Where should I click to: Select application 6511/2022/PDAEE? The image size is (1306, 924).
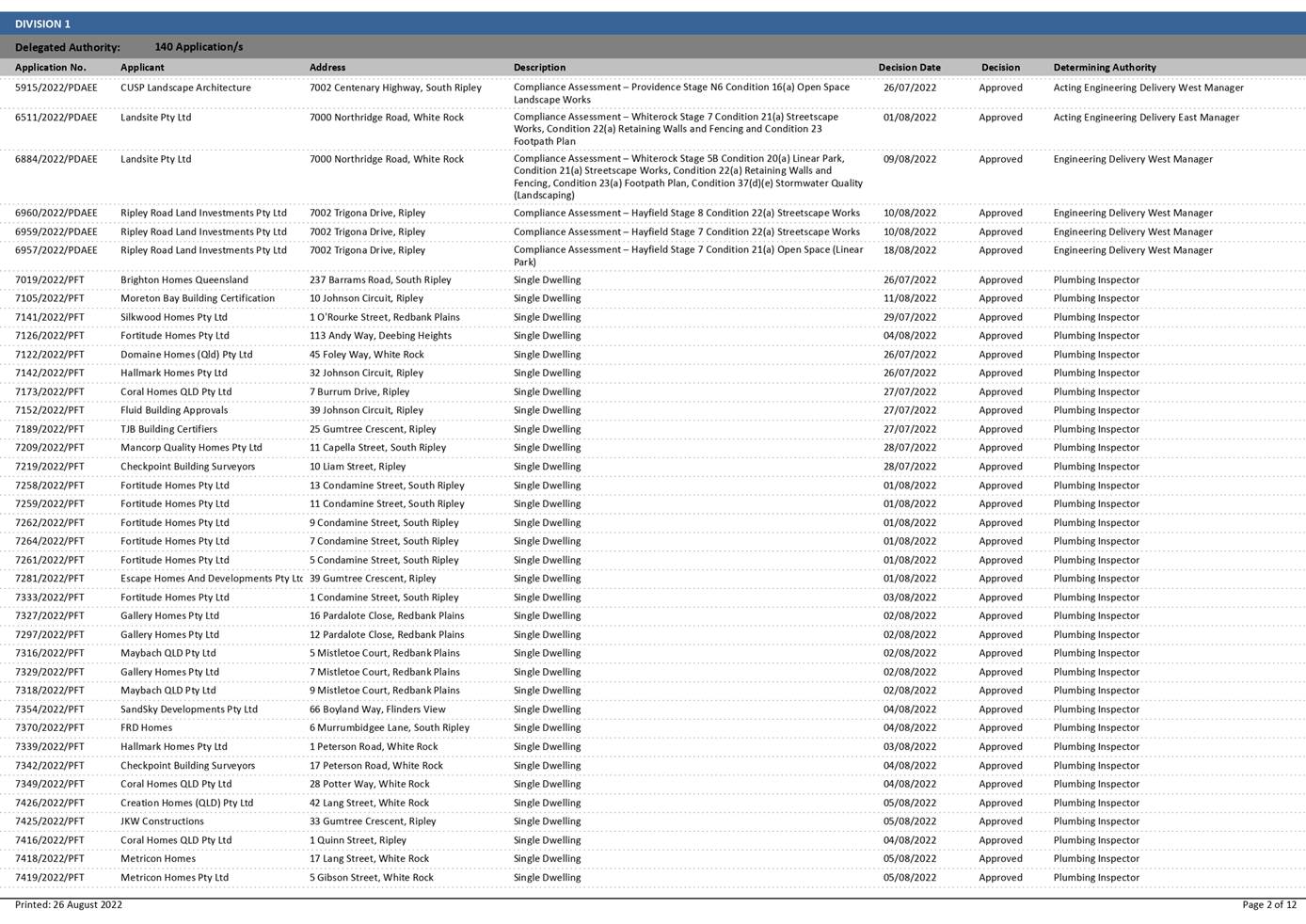(x=56, y=118)
